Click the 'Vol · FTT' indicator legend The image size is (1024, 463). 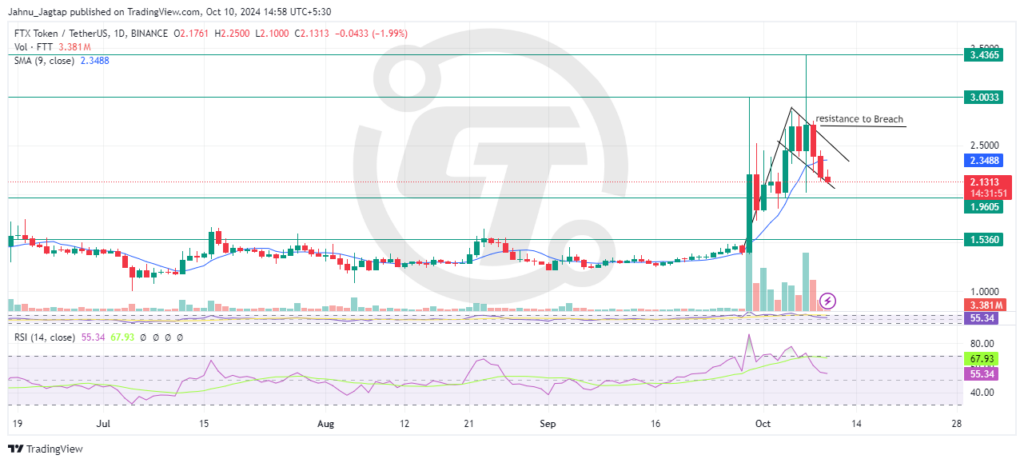35,47
